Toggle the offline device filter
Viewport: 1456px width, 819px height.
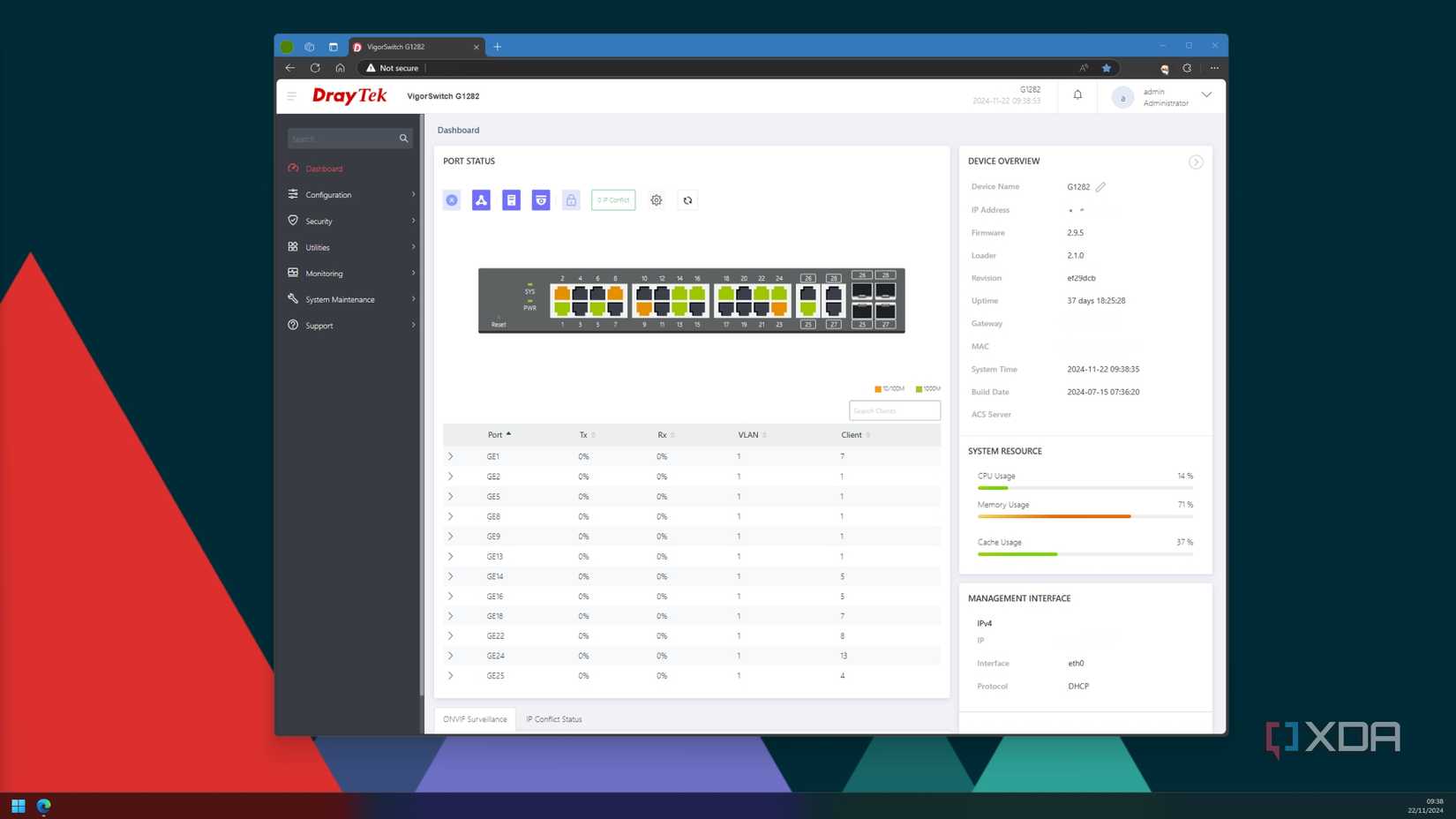[x=451, y=199]
